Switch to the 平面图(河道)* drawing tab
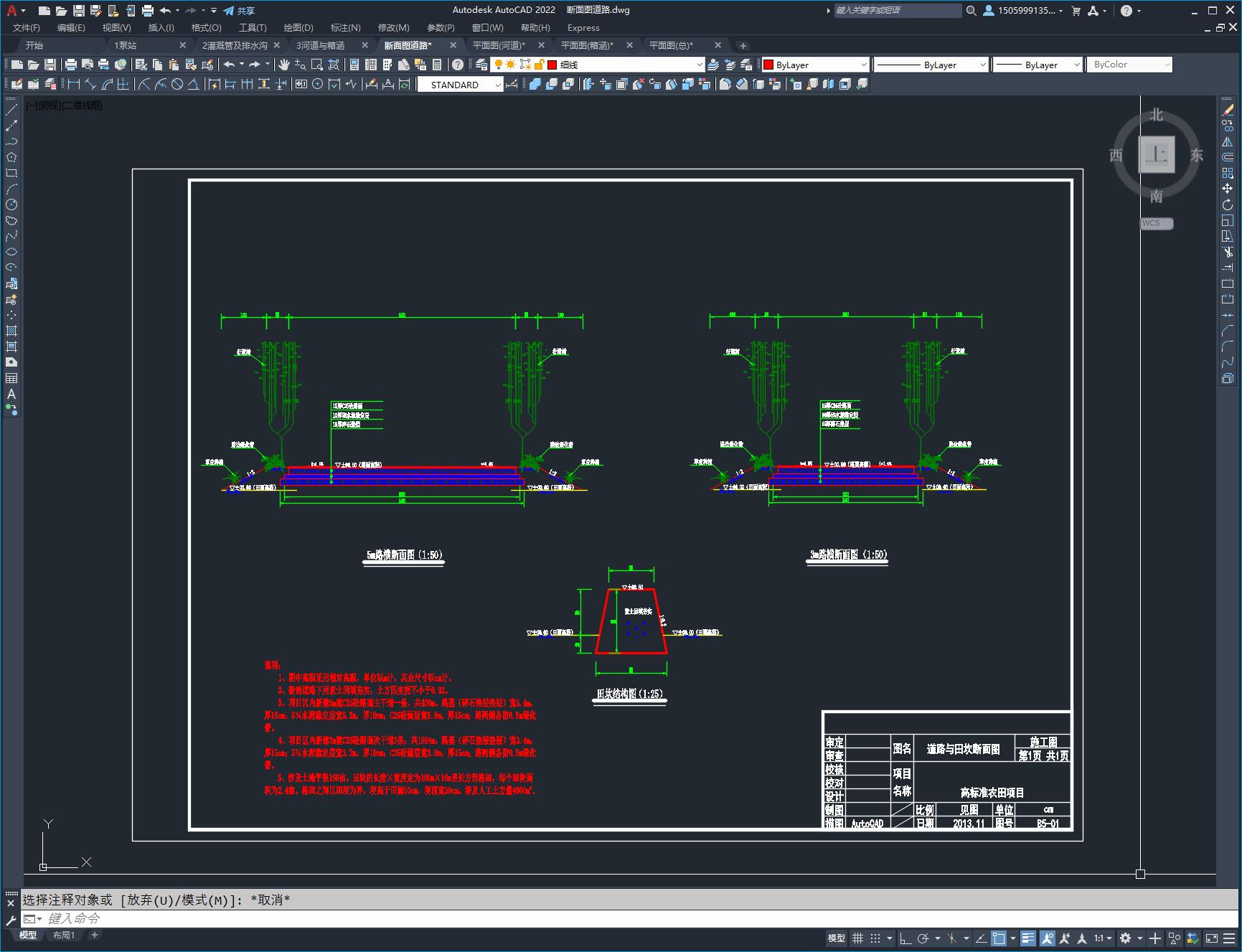Screen dimensions: 1242x952 pos(499,45)
